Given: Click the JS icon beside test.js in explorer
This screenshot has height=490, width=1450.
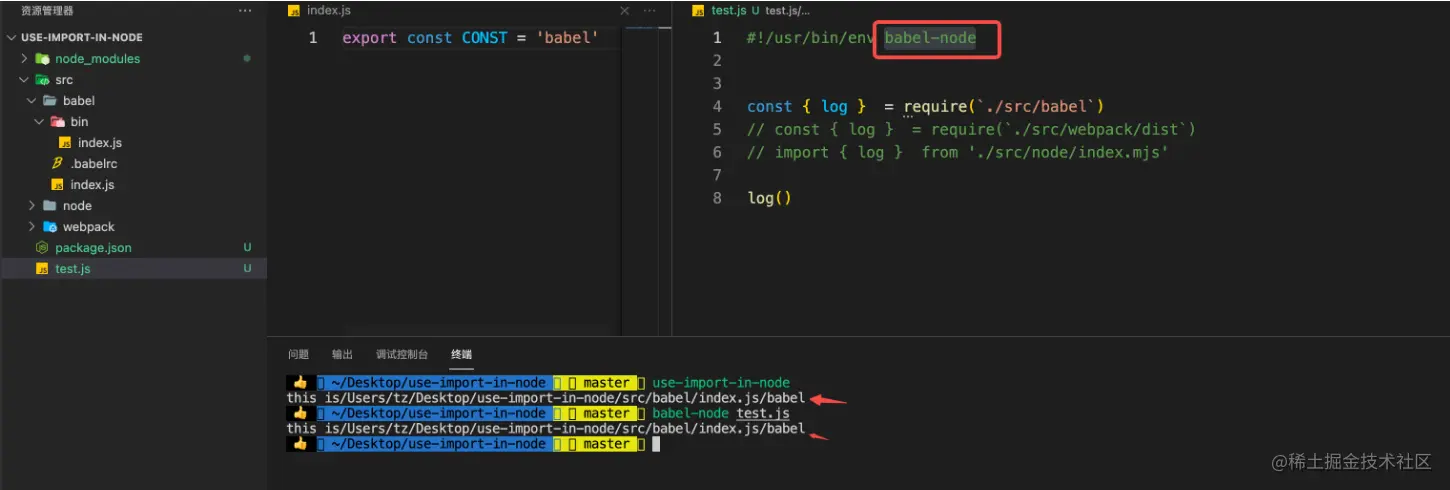Looking at the screenshot, I should point(42,269).
